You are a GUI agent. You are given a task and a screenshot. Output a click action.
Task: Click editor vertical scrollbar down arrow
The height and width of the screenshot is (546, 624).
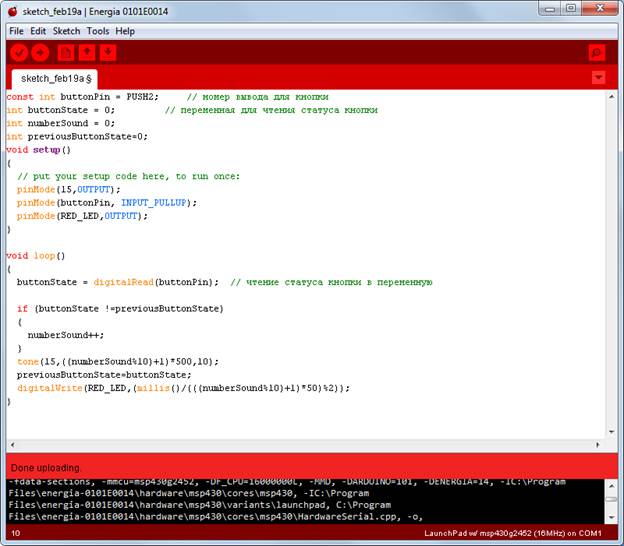(612, 432)
